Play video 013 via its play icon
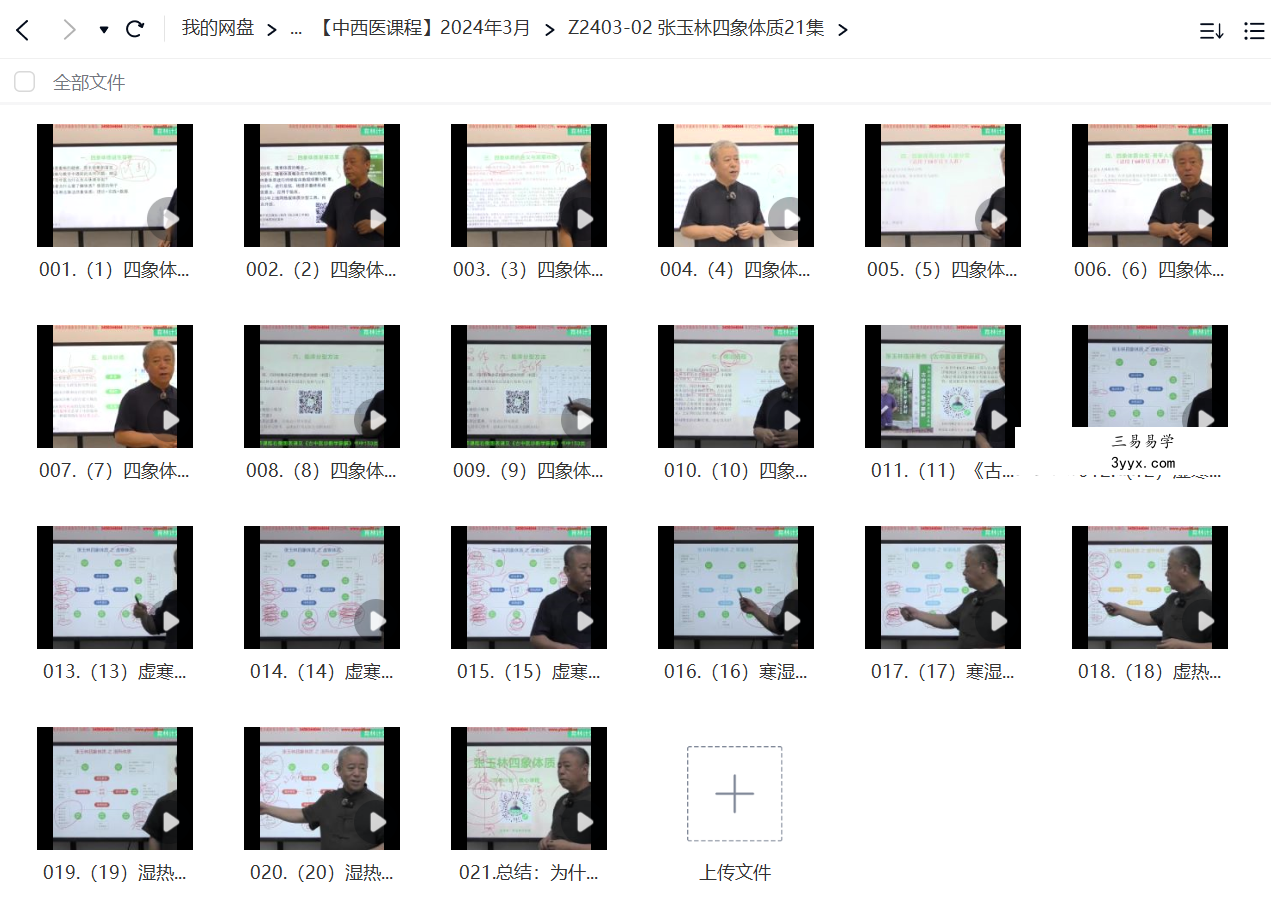Image resolution: width=1271 pixels, height=903 pixels. click(168, 620)
